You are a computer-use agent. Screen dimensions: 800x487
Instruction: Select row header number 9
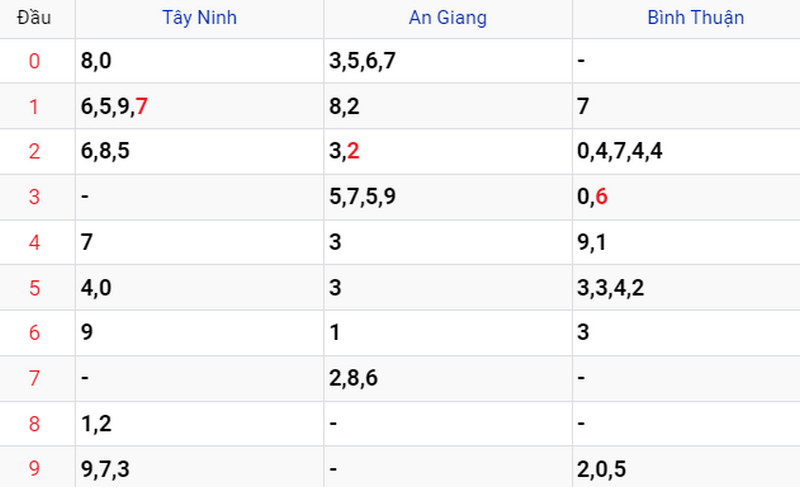coord(35,468)
